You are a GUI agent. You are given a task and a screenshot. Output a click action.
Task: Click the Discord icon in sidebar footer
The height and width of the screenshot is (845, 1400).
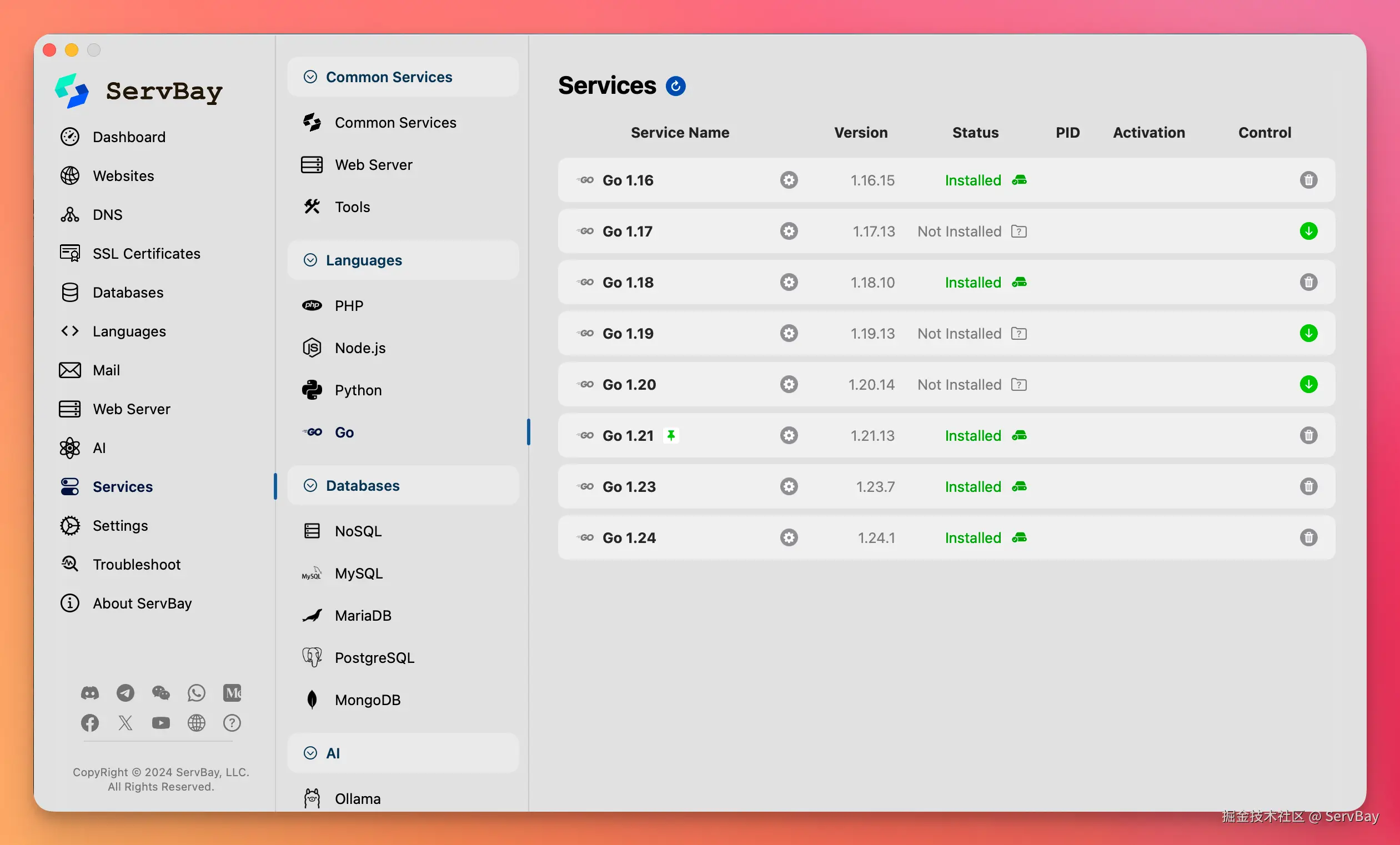click(x=90, y=693)
